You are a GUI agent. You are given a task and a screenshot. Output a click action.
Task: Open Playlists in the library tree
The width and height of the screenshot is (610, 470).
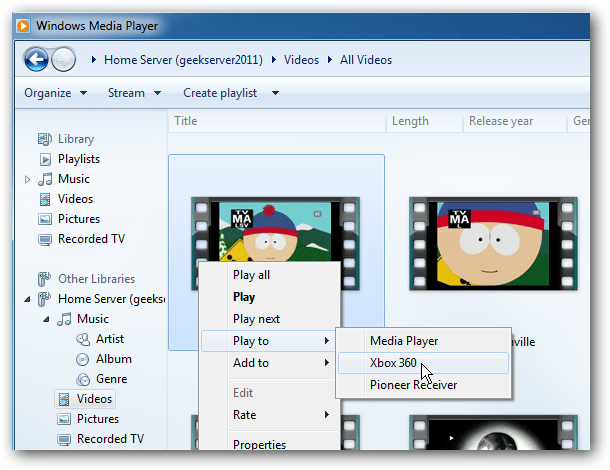79,159
